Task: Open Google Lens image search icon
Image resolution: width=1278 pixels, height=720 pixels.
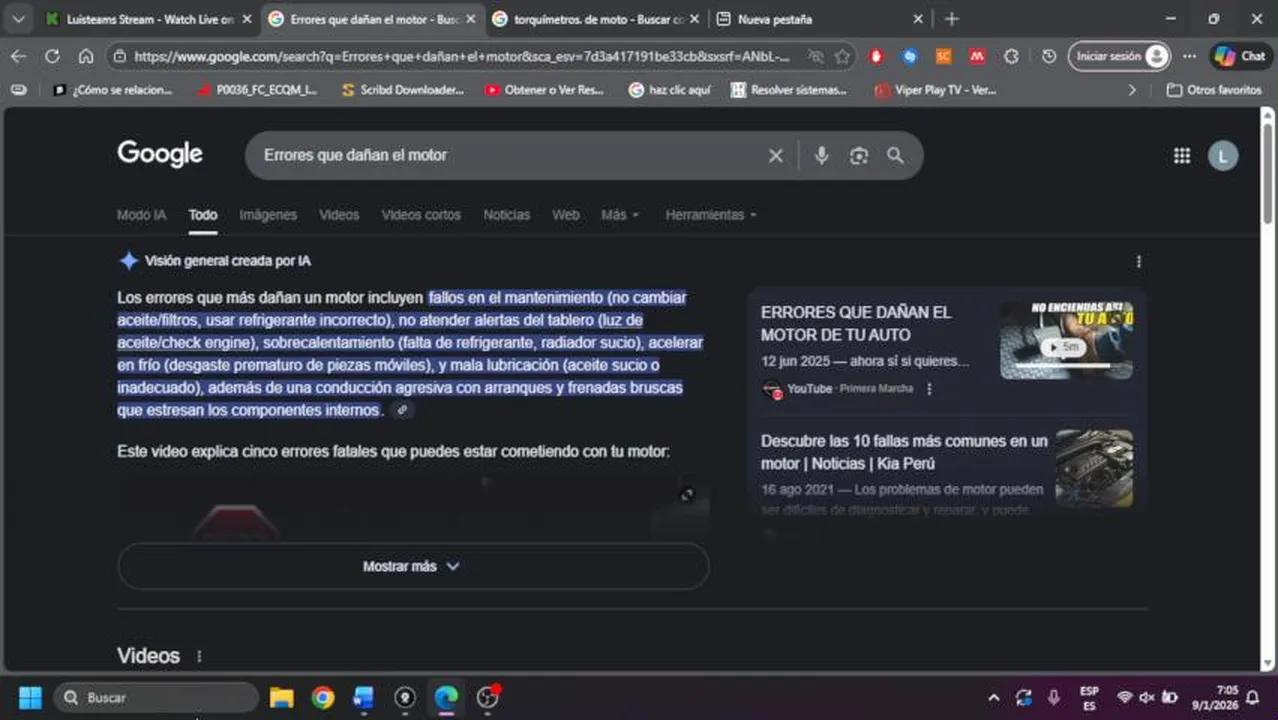Action: click(858, 155)
